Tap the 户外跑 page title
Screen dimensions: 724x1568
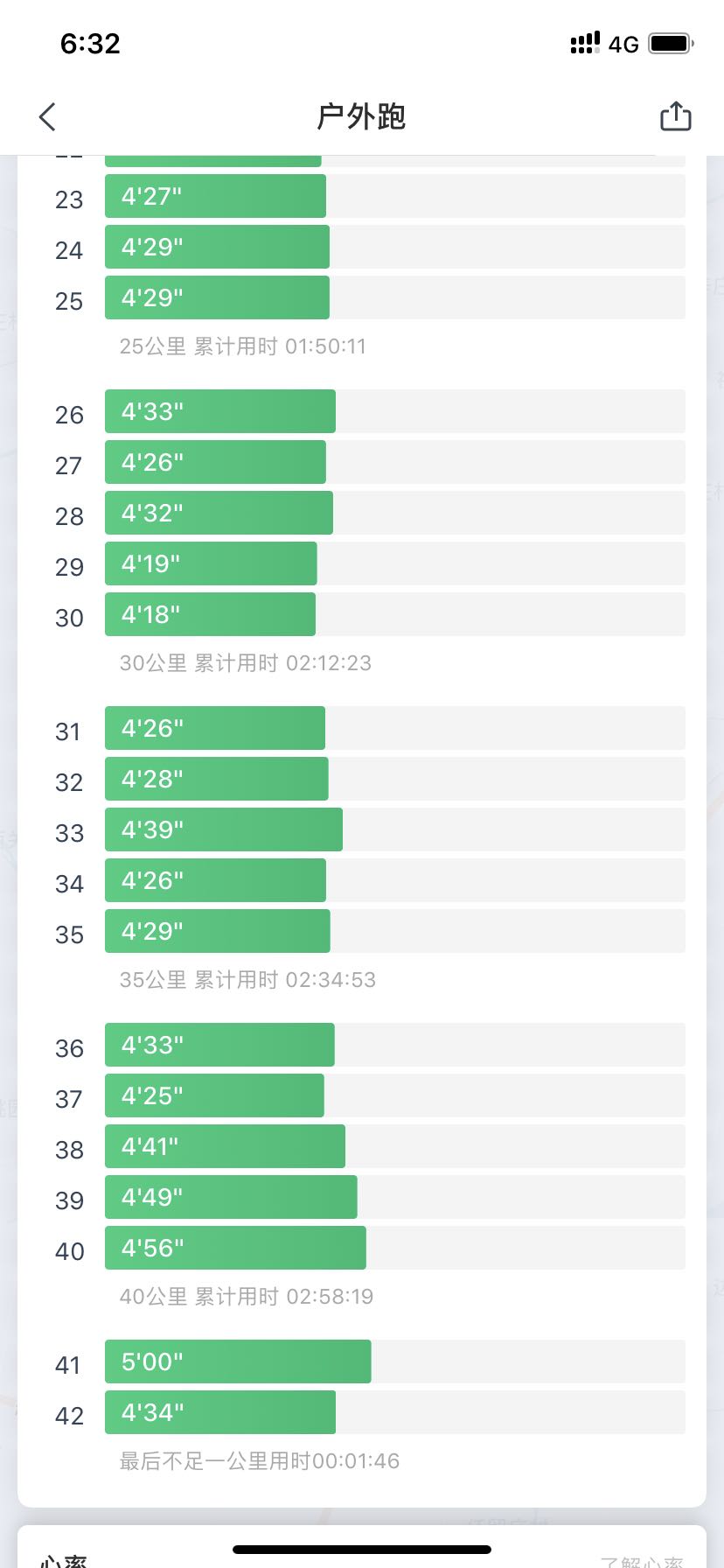(361, 116)
